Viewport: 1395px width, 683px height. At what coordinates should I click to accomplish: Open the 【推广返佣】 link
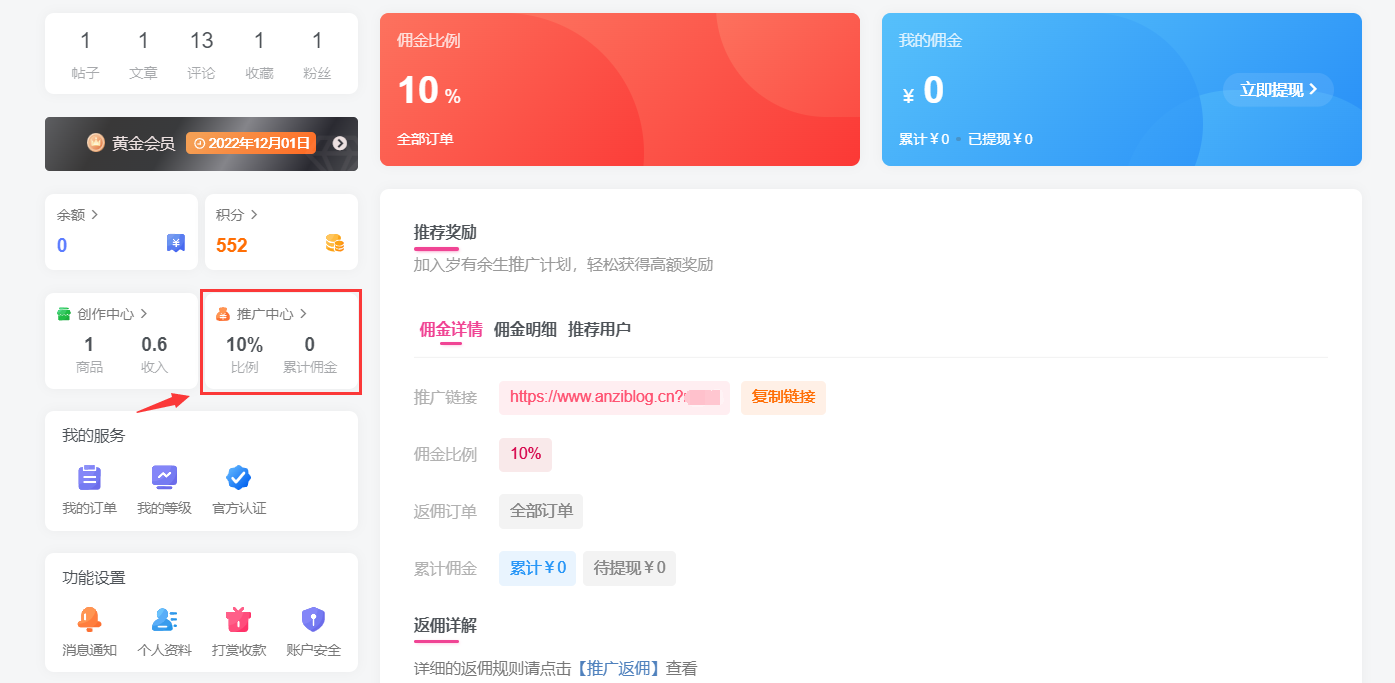620,669
